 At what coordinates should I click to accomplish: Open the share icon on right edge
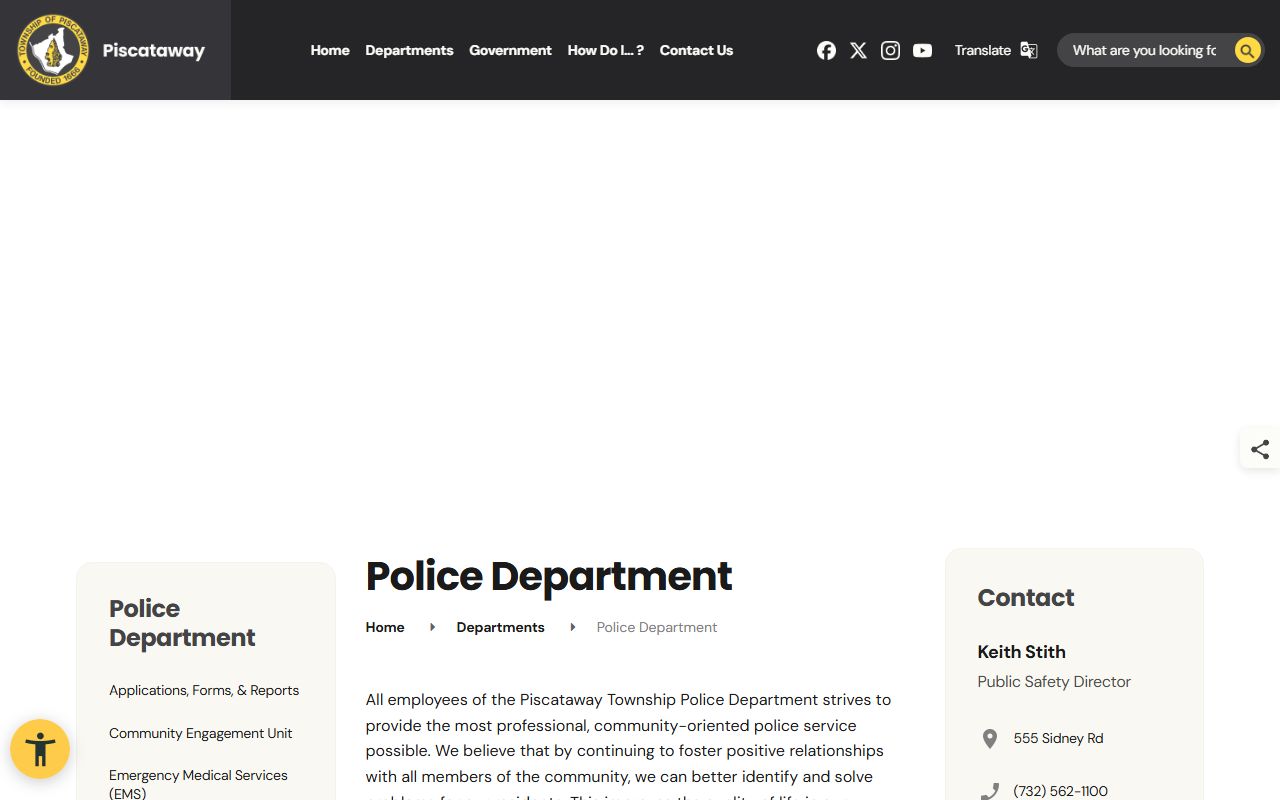1260,449
